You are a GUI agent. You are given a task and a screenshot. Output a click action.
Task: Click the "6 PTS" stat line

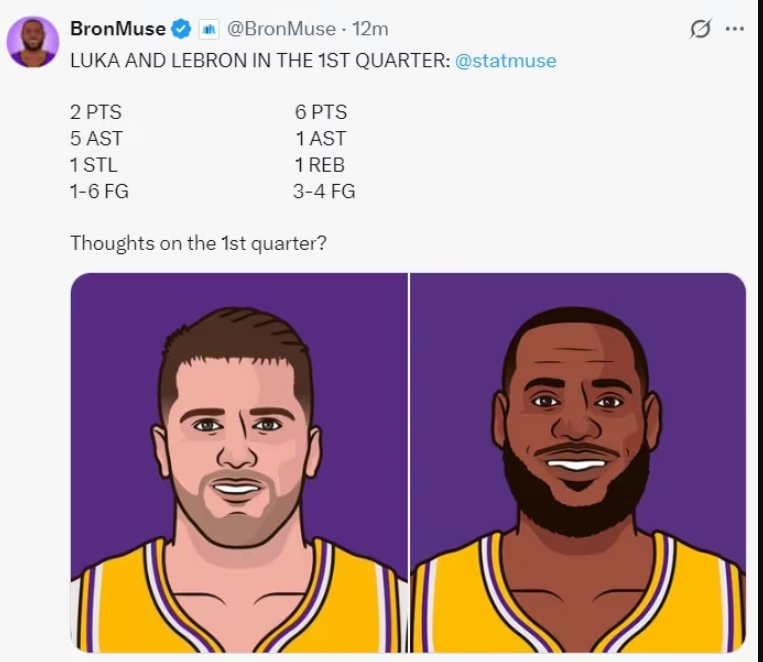tap(321, 113)
